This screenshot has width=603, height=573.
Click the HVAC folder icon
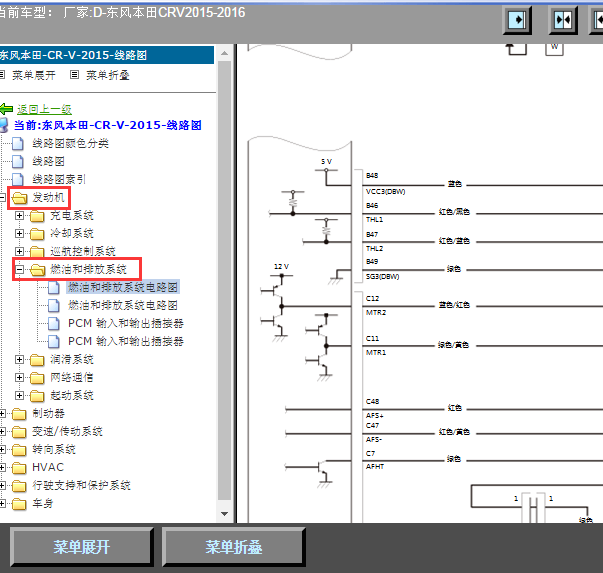[x=19, y=468]
